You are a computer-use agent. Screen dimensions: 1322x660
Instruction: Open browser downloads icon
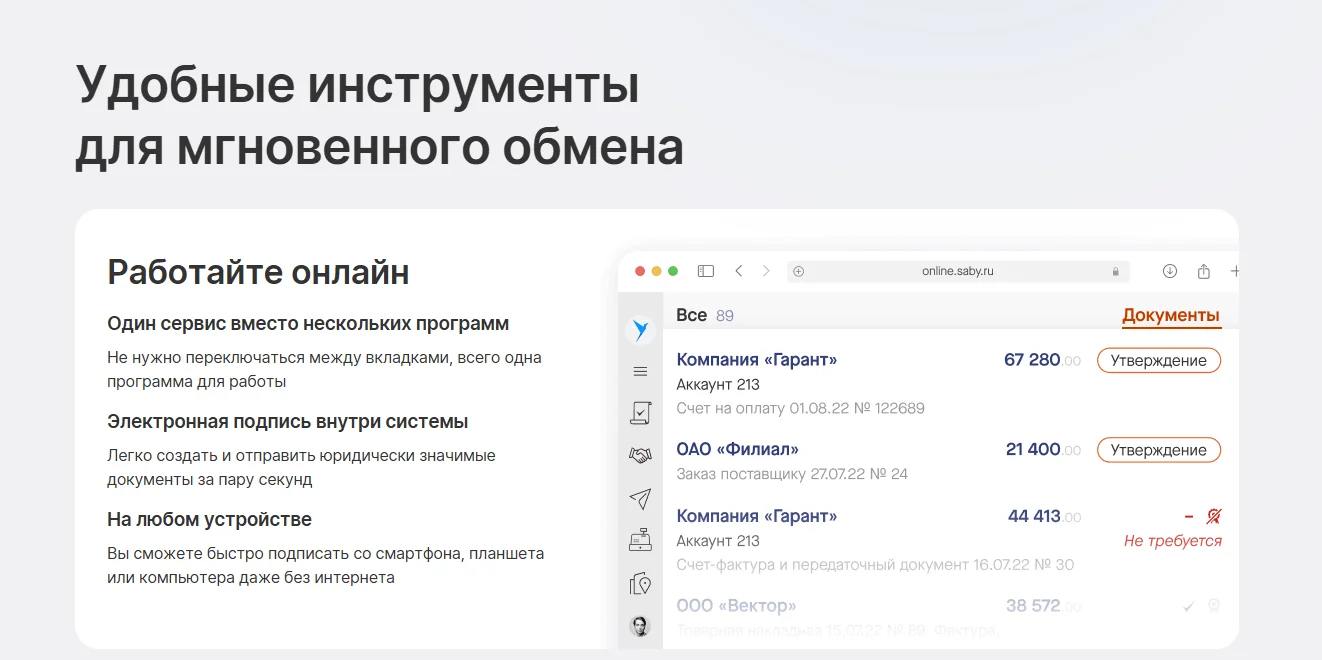(1170, 271)
